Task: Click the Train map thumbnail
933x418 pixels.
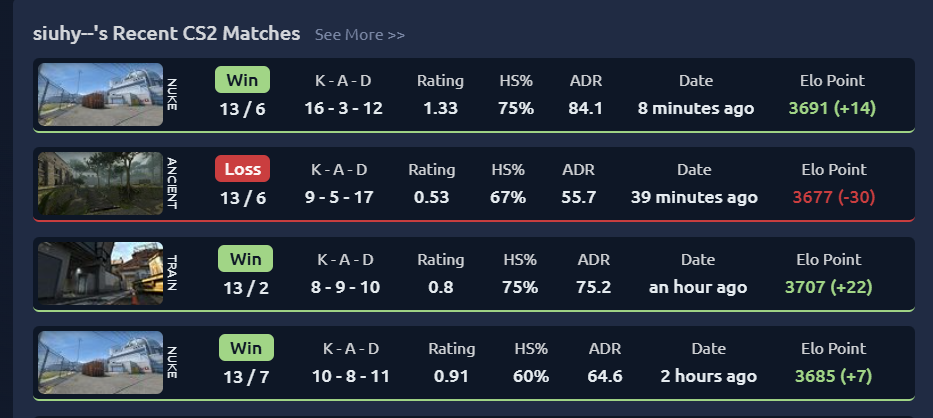Action: tap(101, 273)
